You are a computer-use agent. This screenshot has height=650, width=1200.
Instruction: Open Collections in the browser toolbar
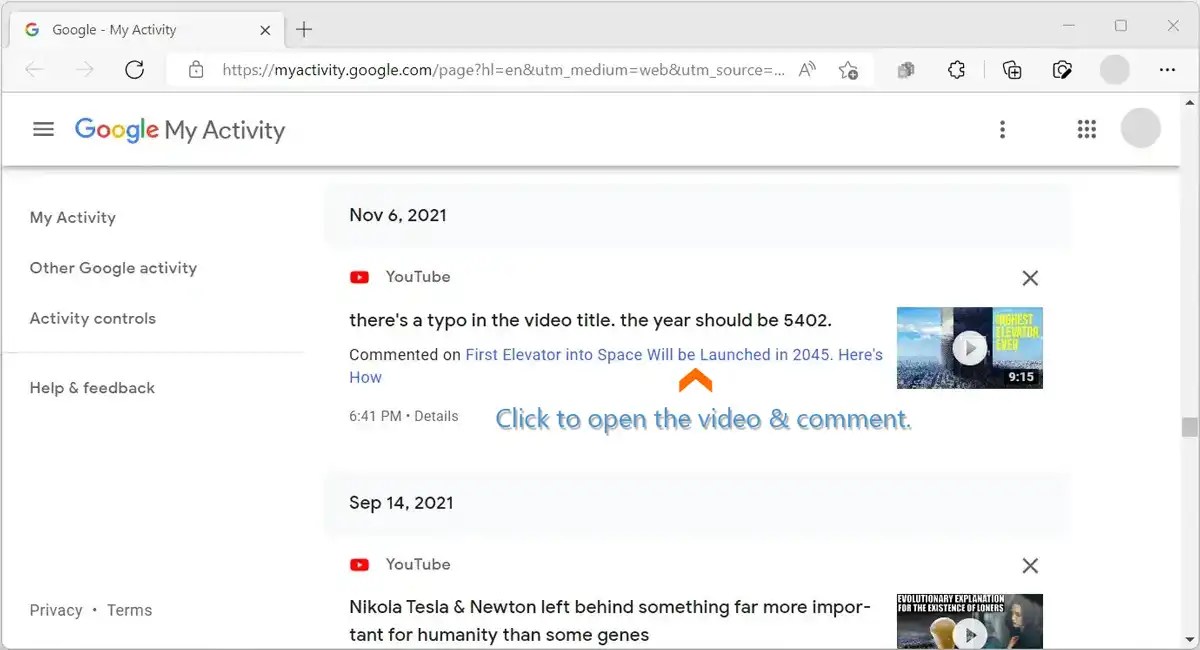pos(1011,70)
